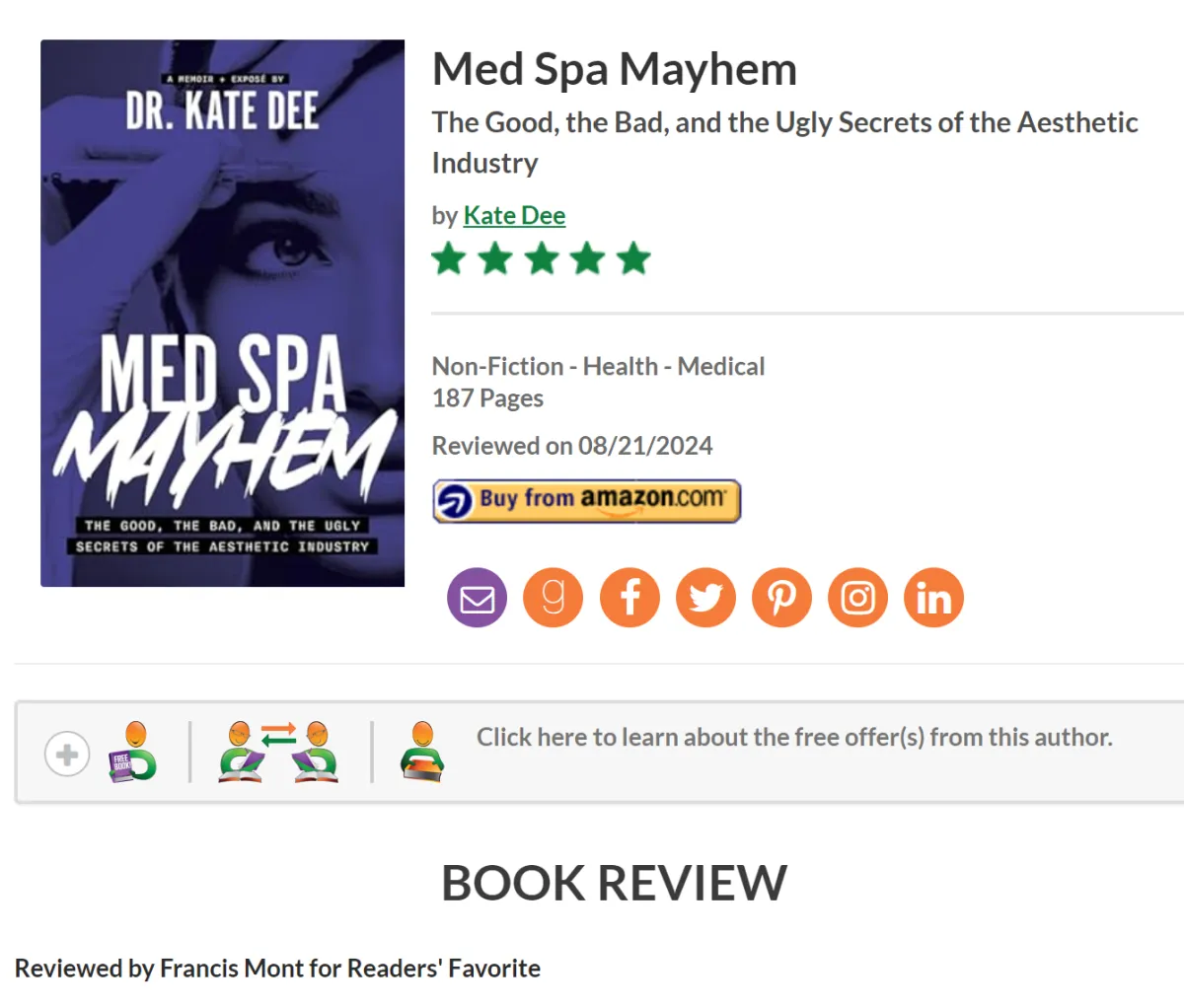The width and height of the screenshot is (1184, 1008).
Task: Click the Non-Fiction - Health - Medical genre
Action: click(x=598, y=366)
